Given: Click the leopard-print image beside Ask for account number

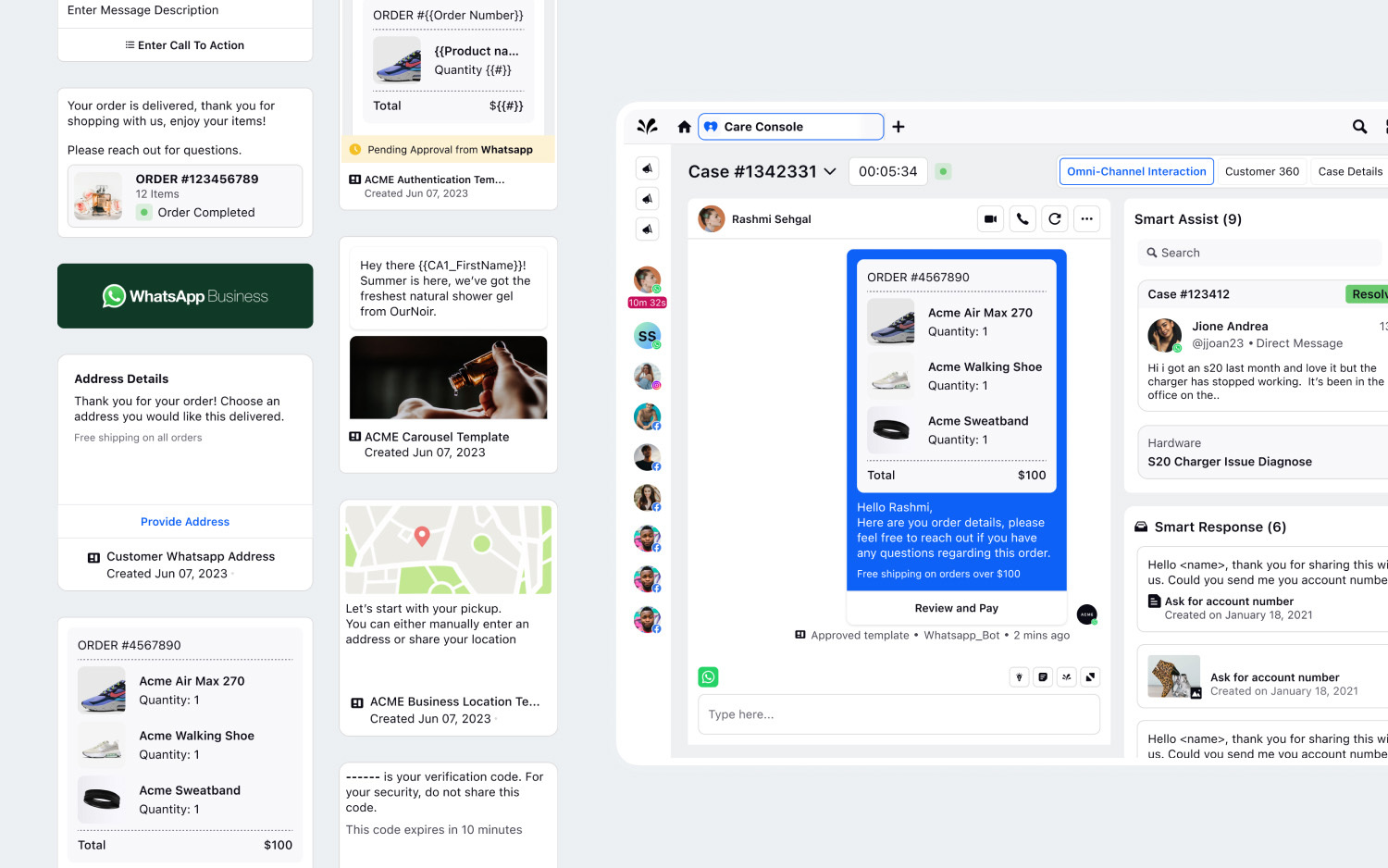Looking at the screenshot, I should coord(1174,677).
